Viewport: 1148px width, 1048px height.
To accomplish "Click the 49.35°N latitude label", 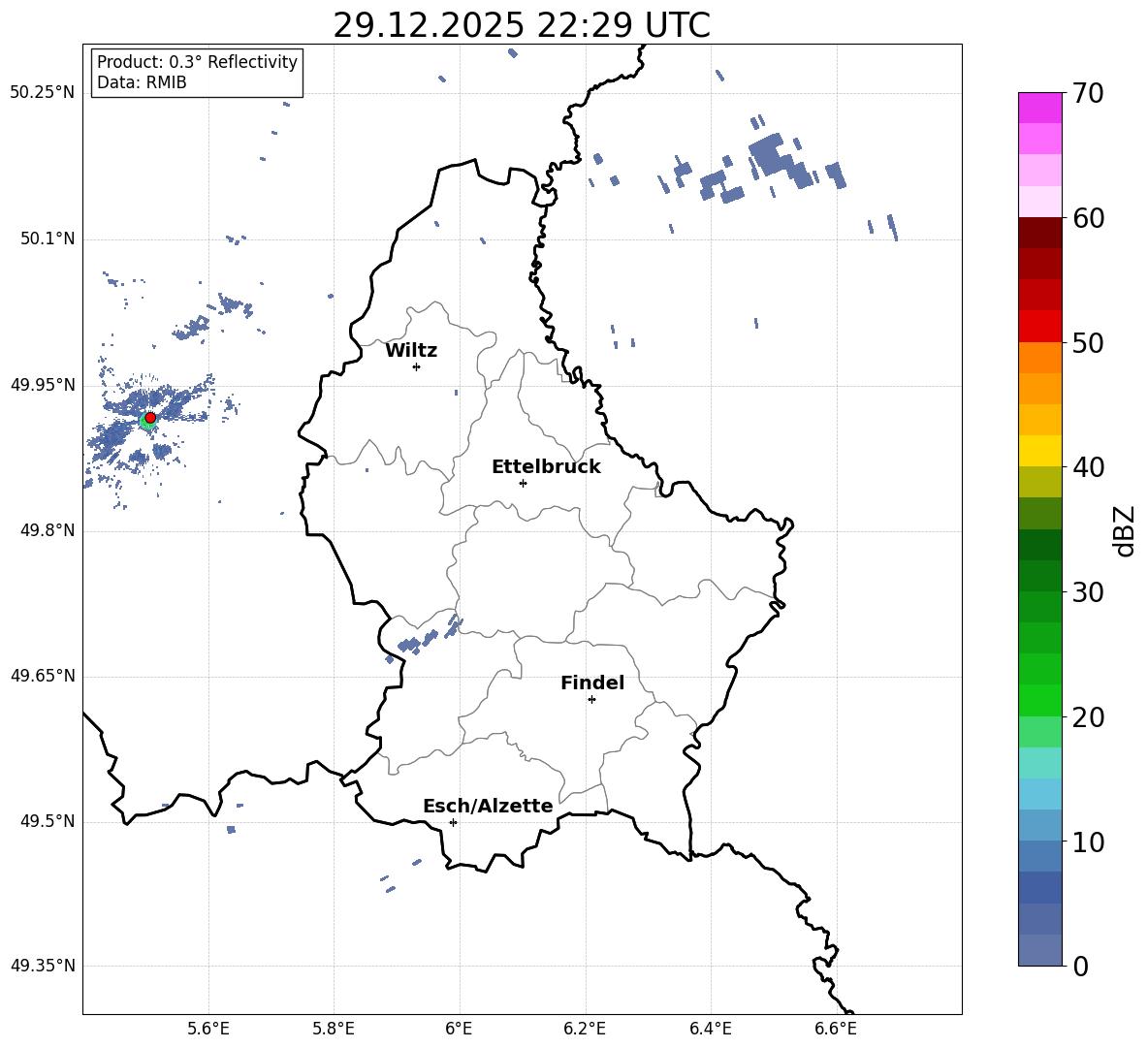I will point(43,966).
